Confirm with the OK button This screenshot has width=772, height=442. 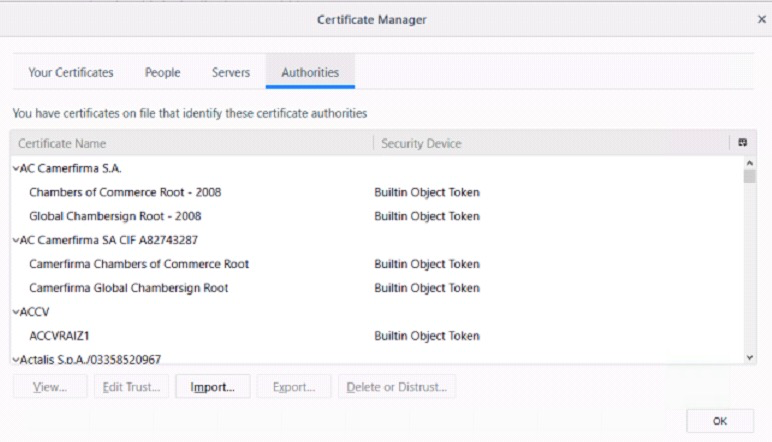[719, 421]
